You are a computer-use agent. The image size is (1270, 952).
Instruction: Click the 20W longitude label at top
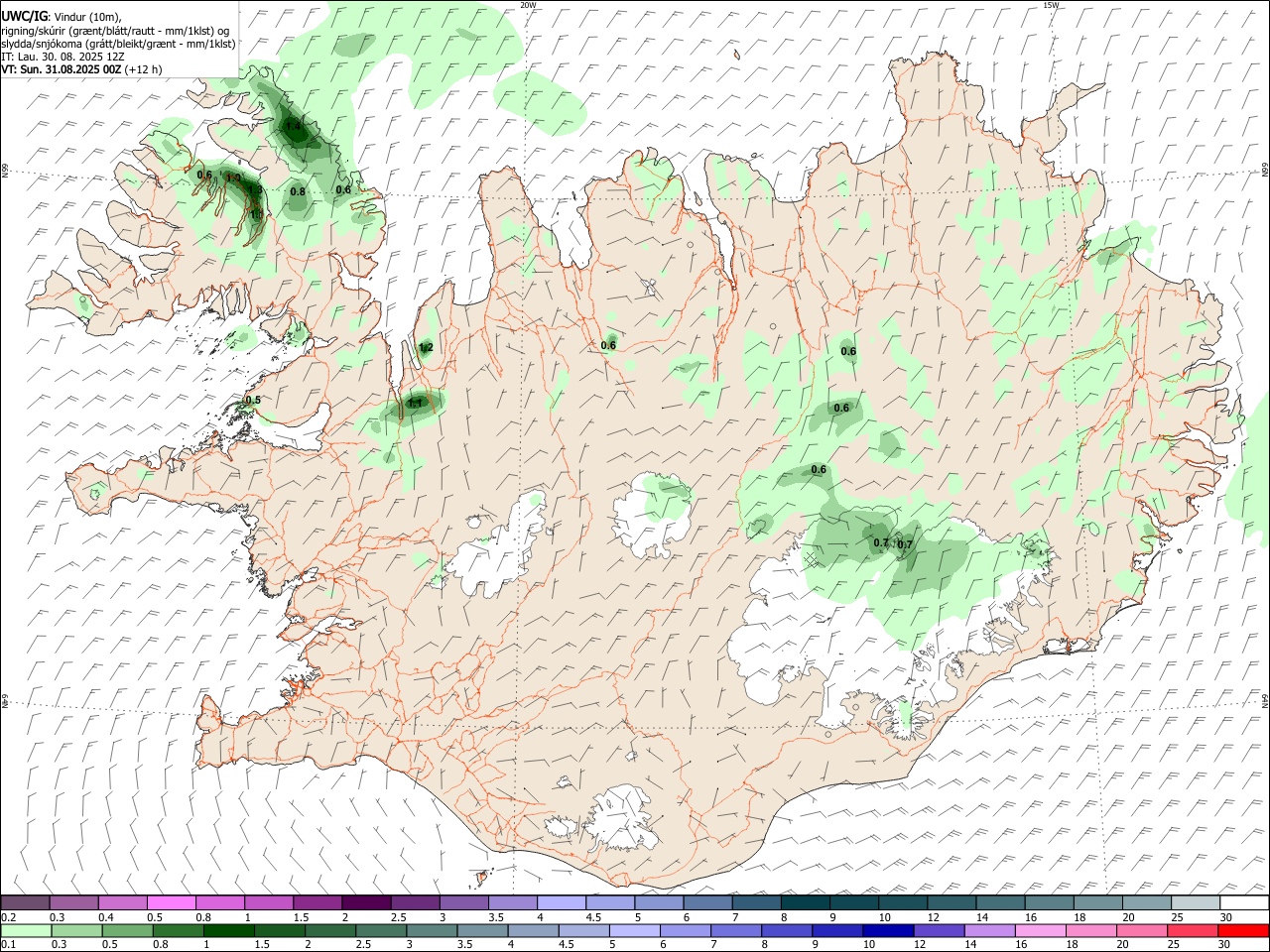(528, 5)
